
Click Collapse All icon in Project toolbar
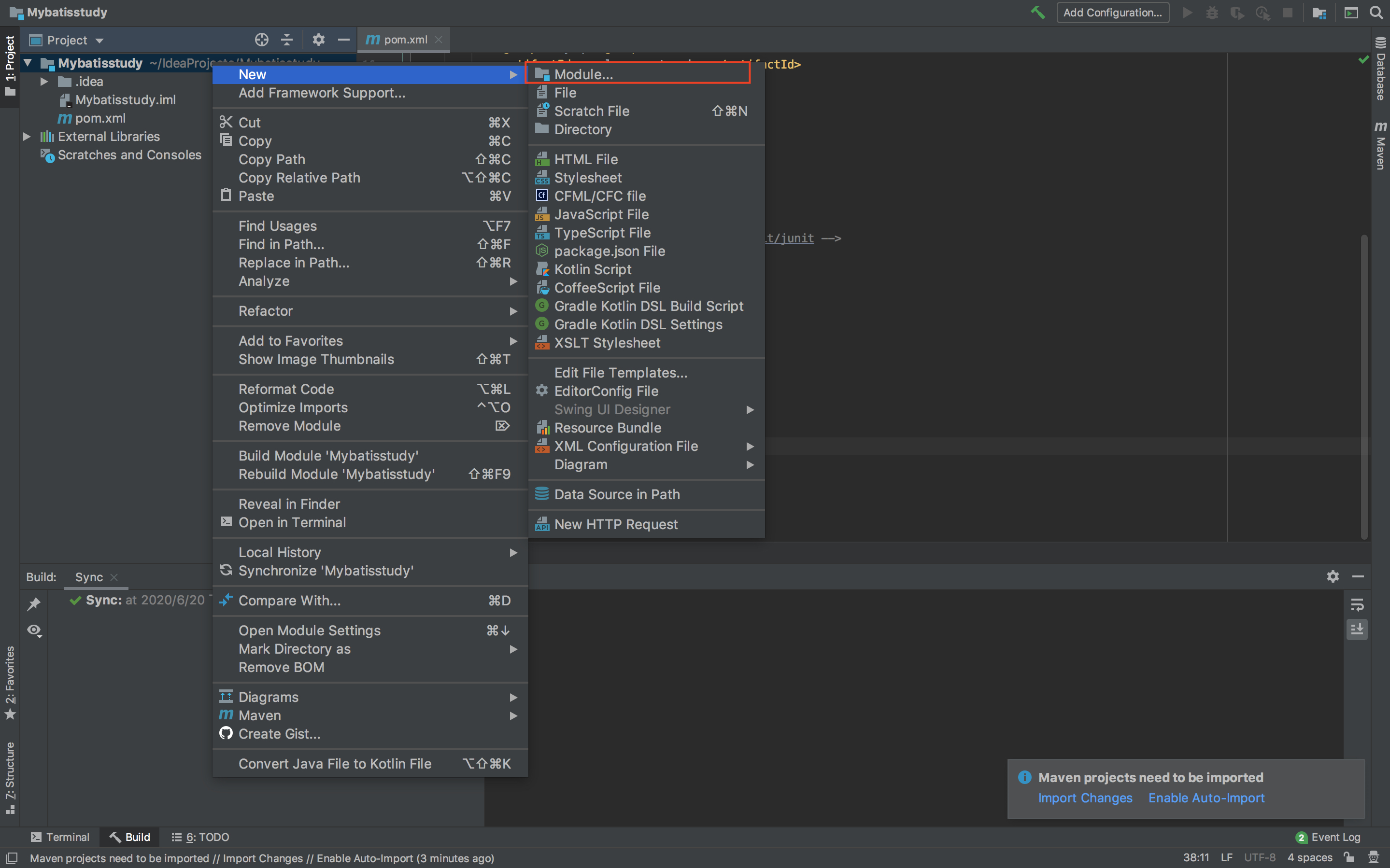point(286,40)
